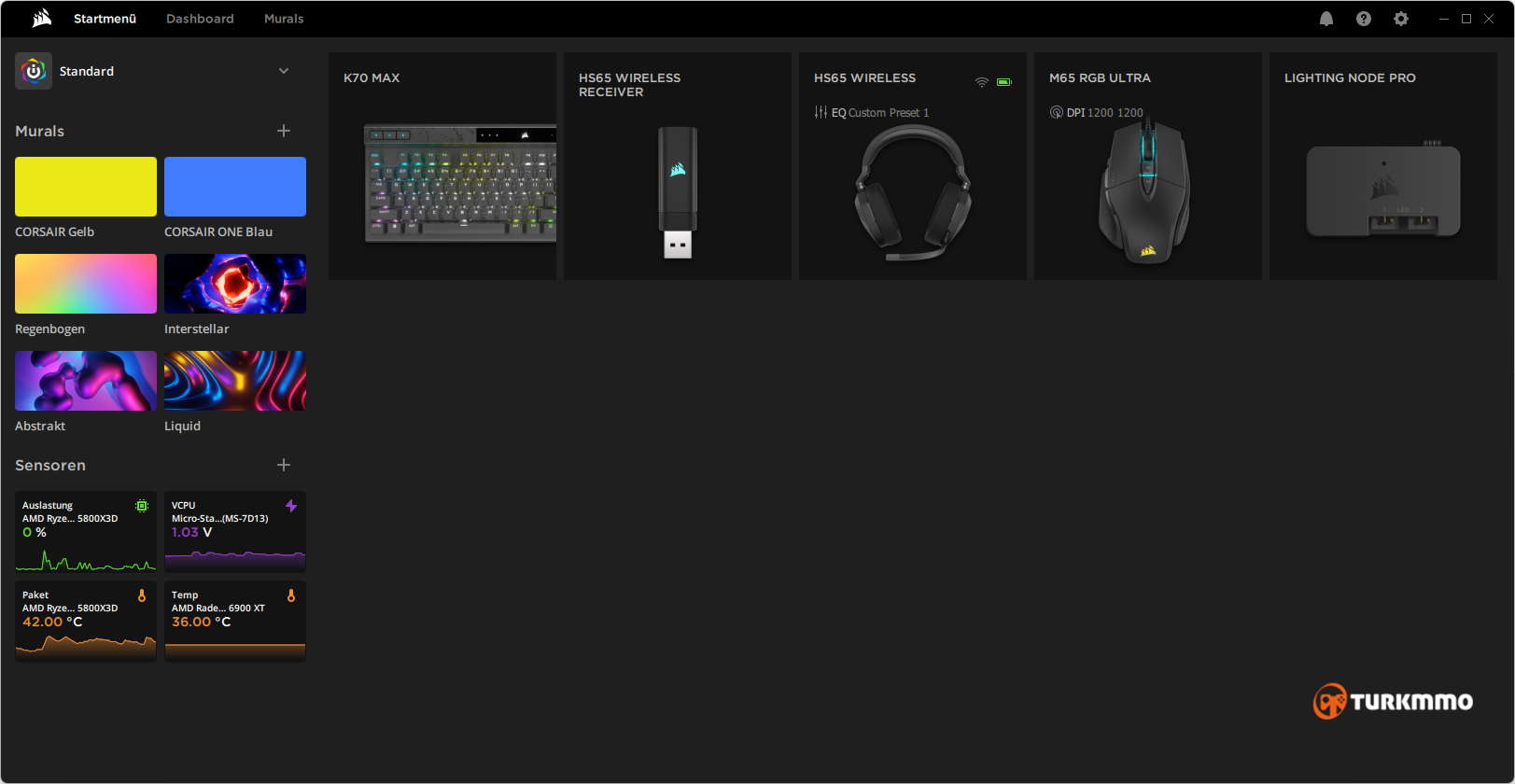Click the Sensoren section heading

pyautogui.click(x=50, y=466)
